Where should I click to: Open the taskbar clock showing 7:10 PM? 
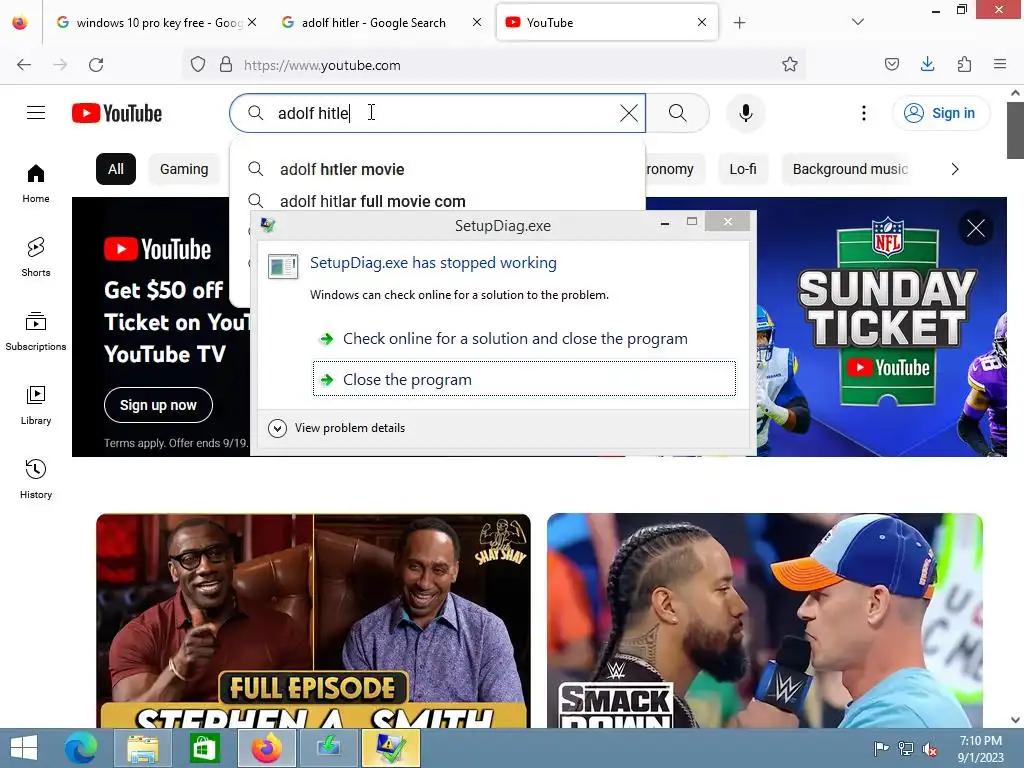point(980,749)
